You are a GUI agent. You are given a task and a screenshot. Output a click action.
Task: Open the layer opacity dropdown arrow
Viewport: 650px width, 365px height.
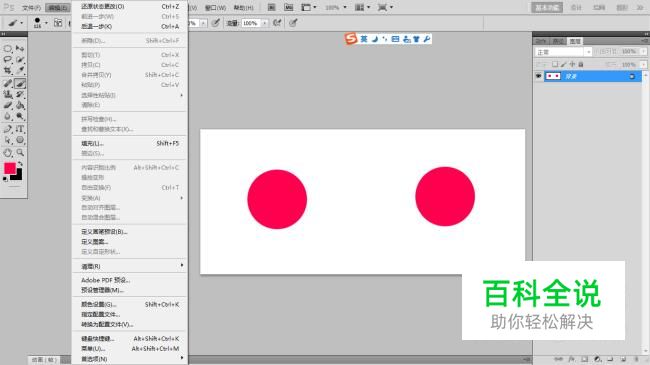click(x=643, y=51)
